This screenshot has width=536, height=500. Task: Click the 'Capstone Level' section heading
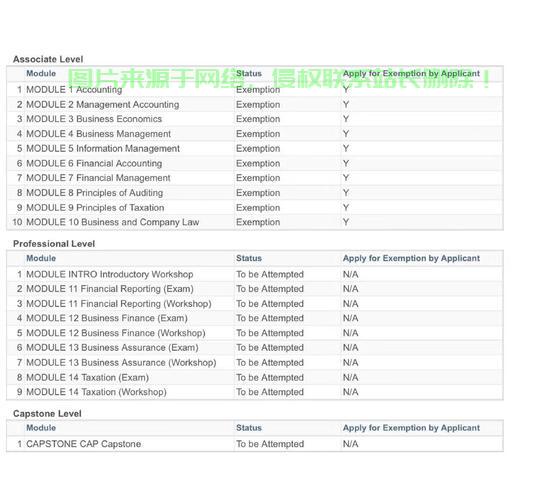pos(47,414)
